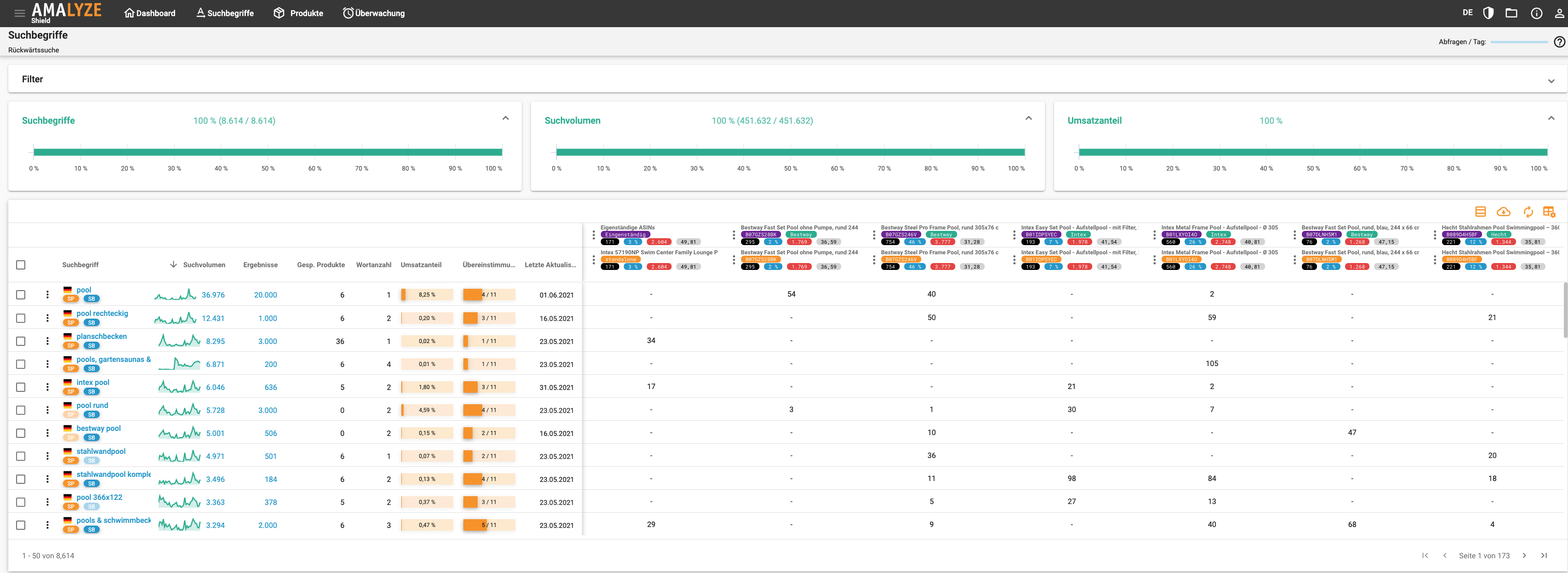This screenshot has height=573, width=1568.
Task: Collapse the Suchbegriffe chart card
Action: (505, 118)
